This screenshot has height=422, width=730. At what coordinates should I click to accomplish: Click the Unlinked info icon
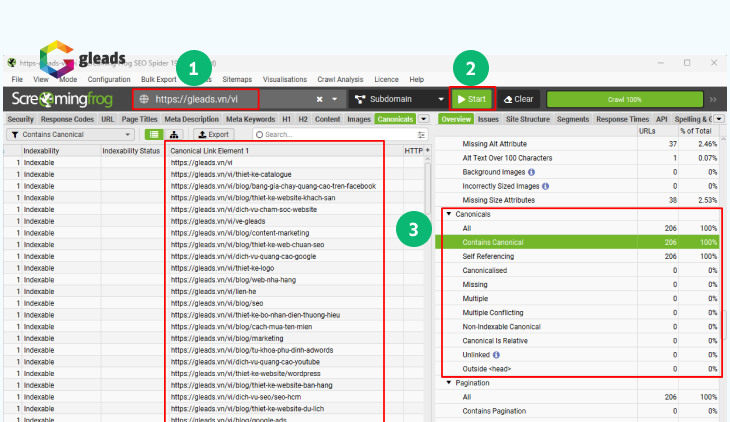496,355
